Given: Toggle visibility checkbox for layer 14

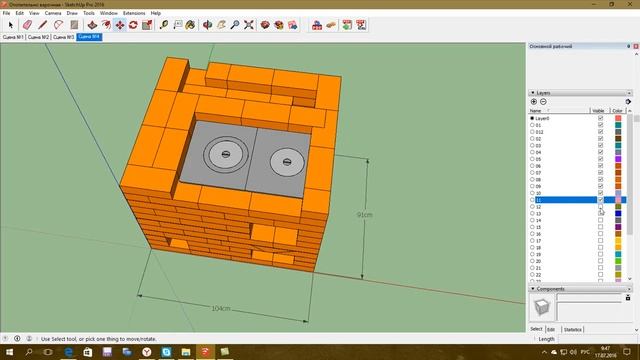Looking at the screenshot, I should [600, 220].
